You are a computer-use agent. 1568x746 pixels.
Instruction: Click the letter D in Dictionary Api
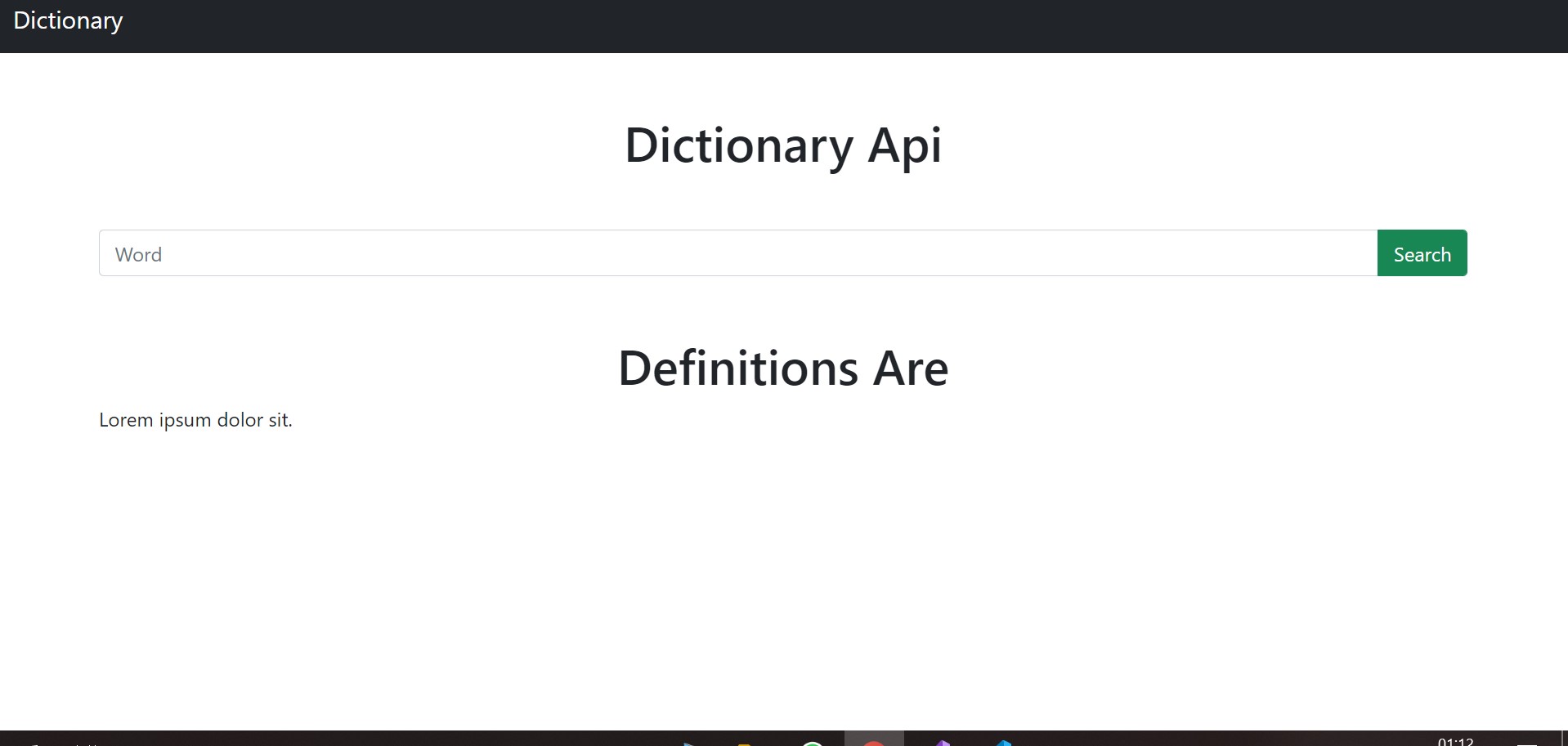(641, 146)
